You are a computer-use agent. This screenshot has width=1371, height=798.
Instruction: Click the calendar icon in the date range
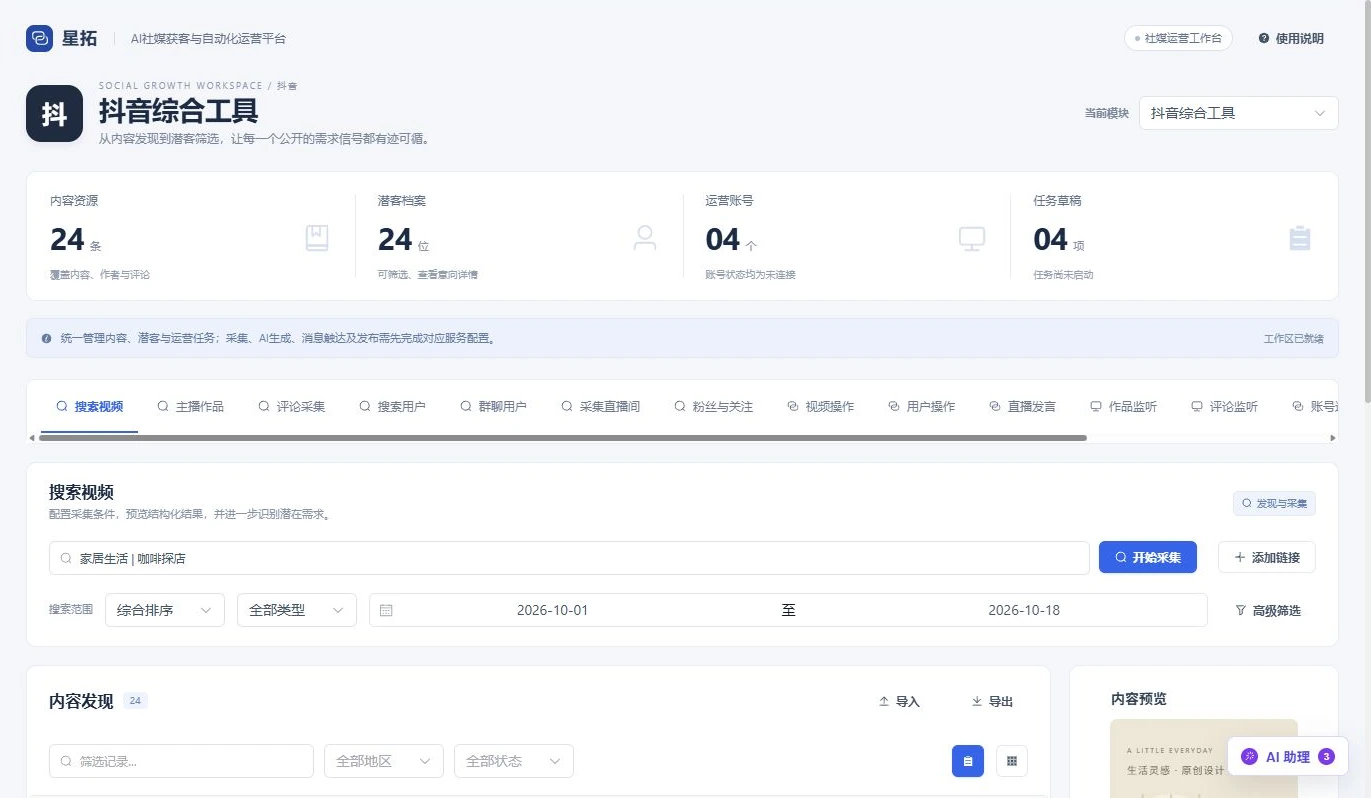tap(386, 610)
